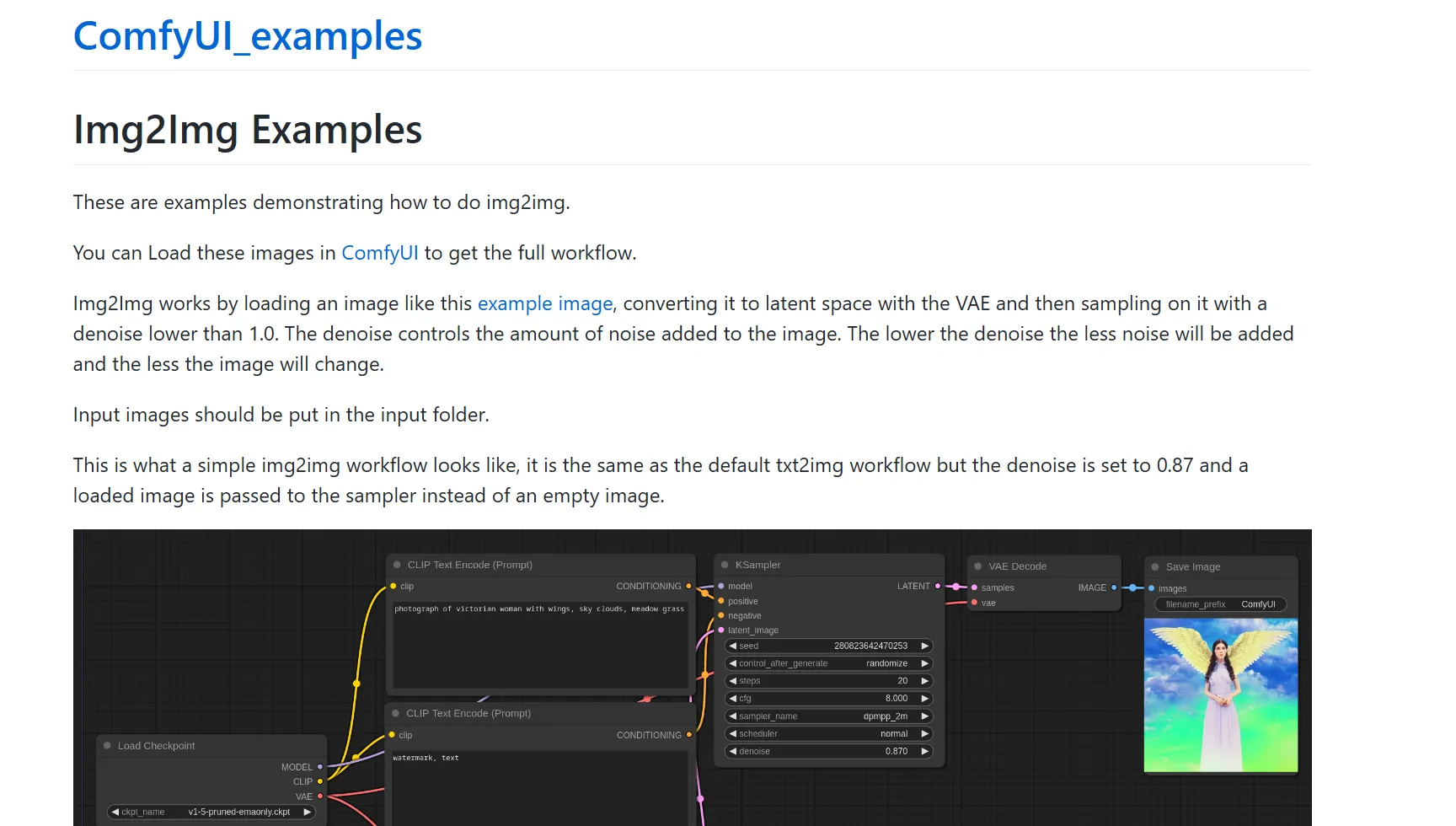Switch to next sampler_name via right arrow
The height and width of the screenshot is (826, 1456).
click(x=924, y=716)
